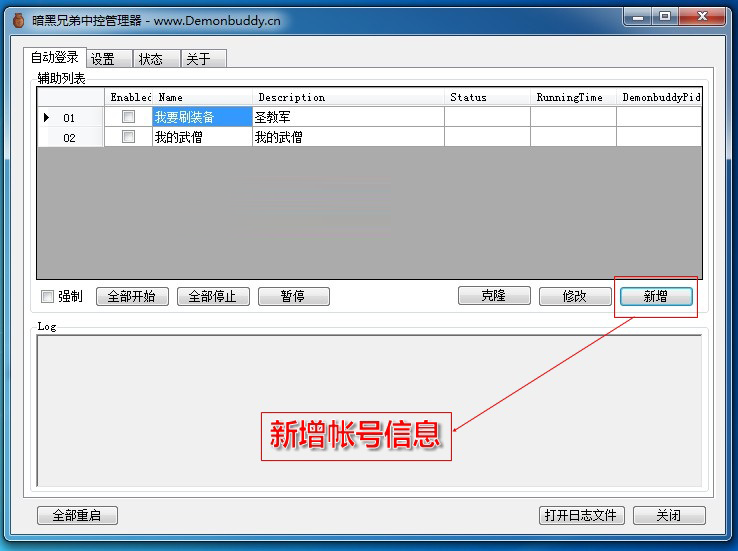This screenshot has width=738, height=551.
Task: Switch to the 设置 tab
Action: pyautogui.click(x=103, y=59)
